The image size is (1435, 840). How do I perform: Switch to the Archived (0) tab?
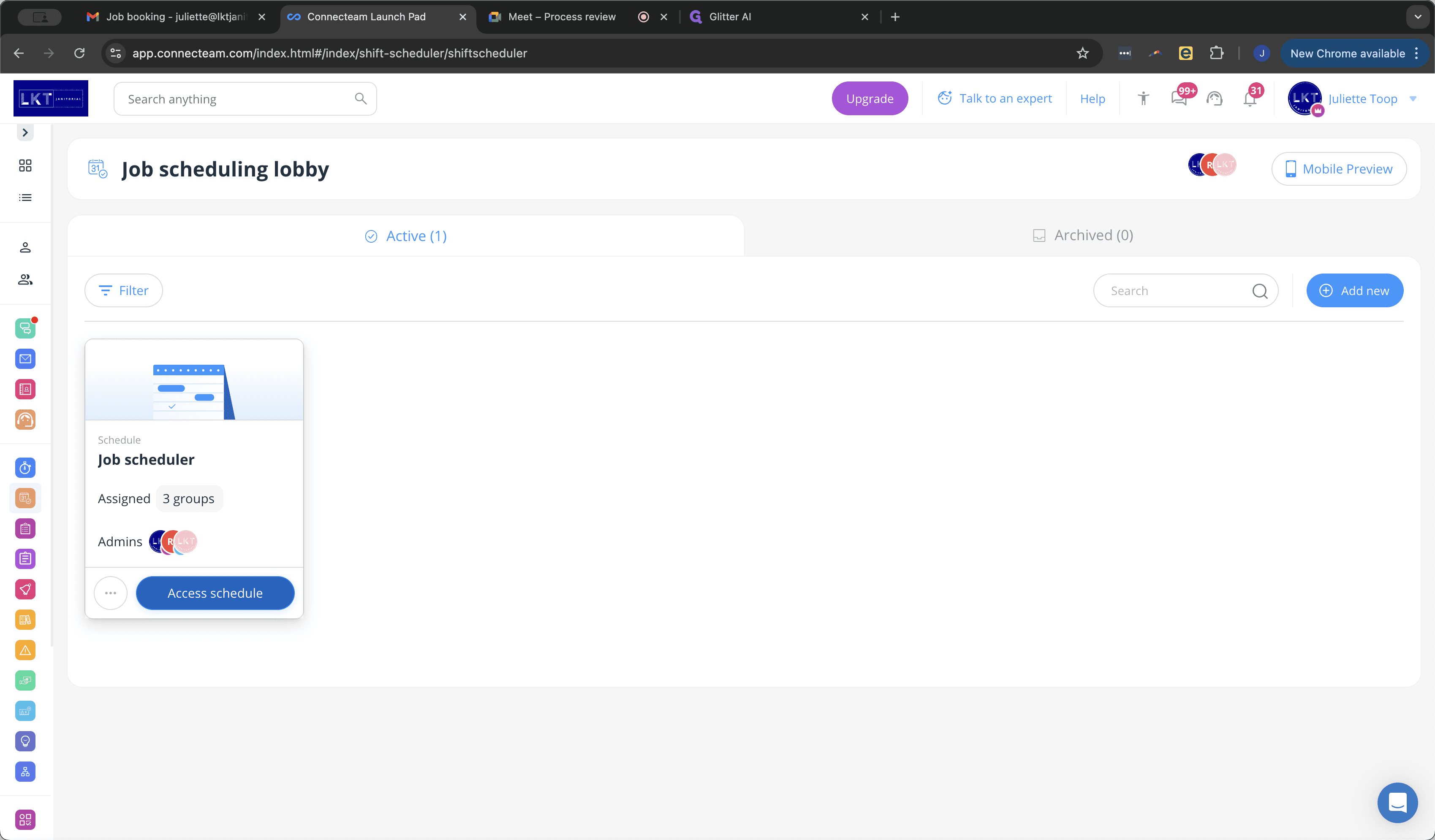[1082, 235]
